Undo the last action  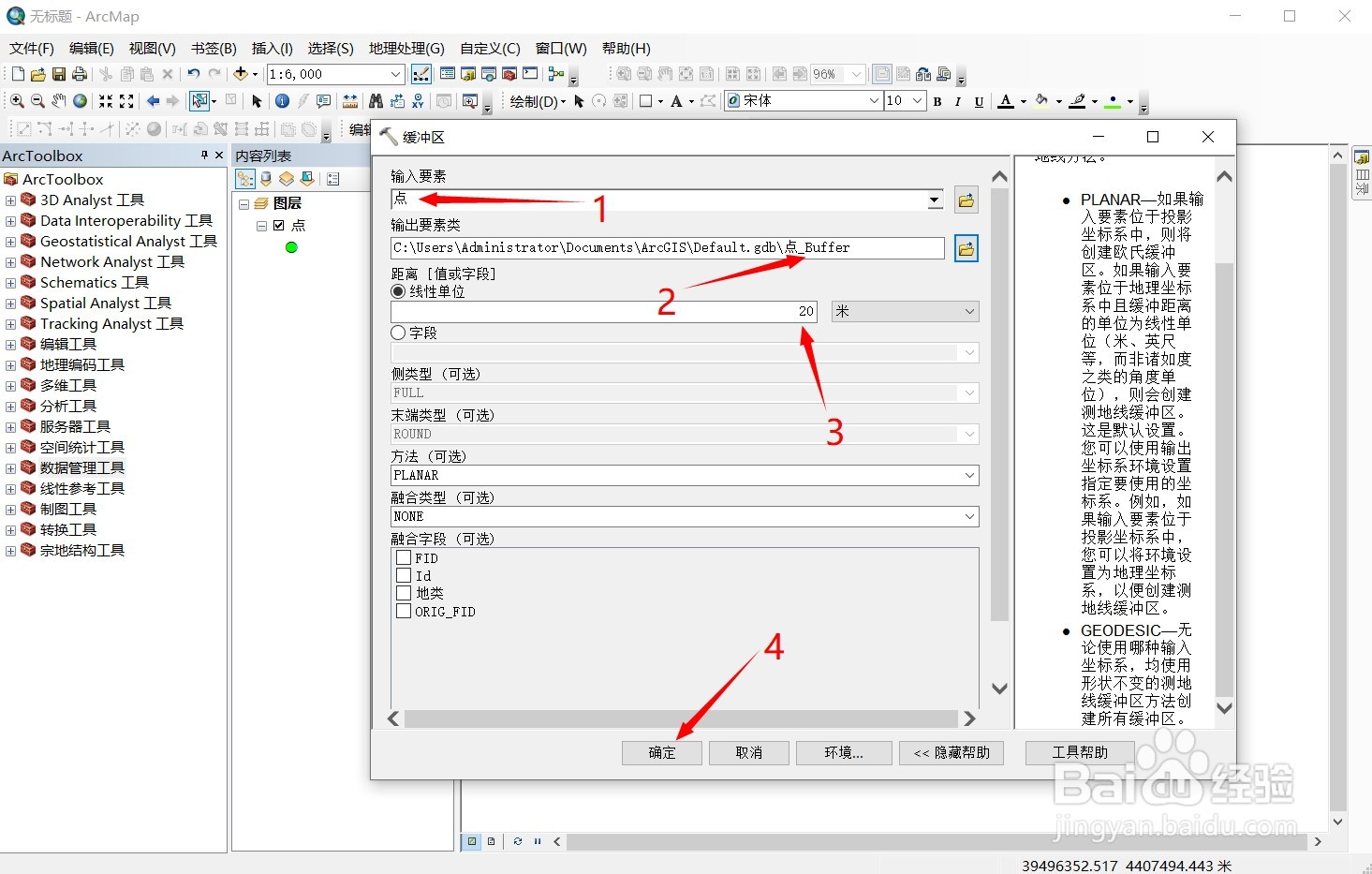tap(193, 74)
